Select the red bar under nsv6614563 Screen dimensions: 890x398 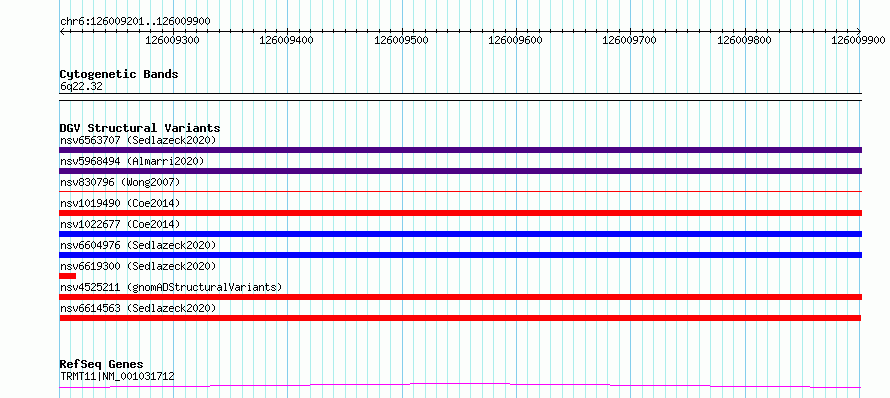click(x=460, y=318)
